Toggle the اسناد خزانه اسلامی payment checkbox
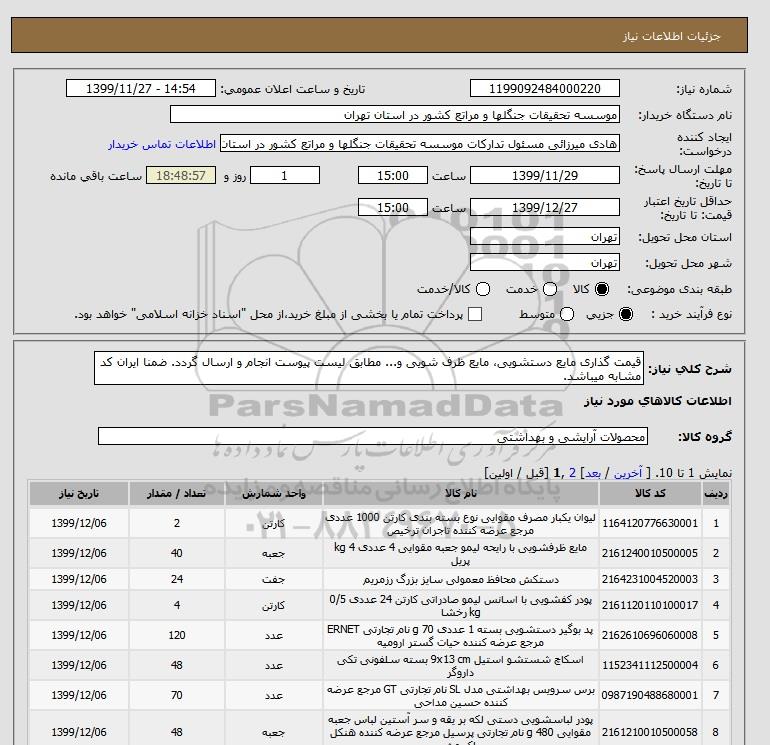Screen dimensions: 770x745 click(475, 314)
